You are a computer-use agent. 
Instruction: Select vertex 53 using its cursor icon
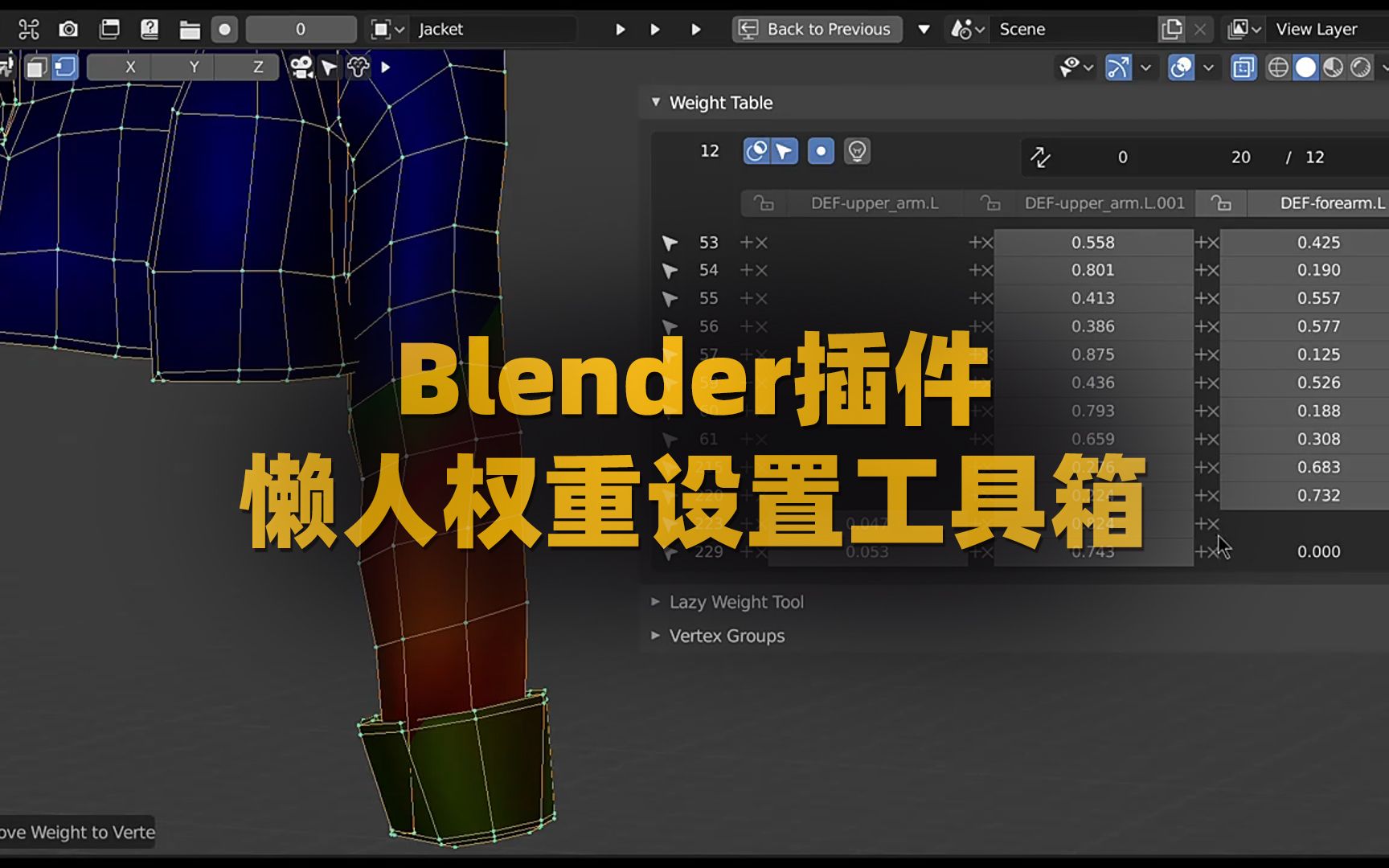670,243
